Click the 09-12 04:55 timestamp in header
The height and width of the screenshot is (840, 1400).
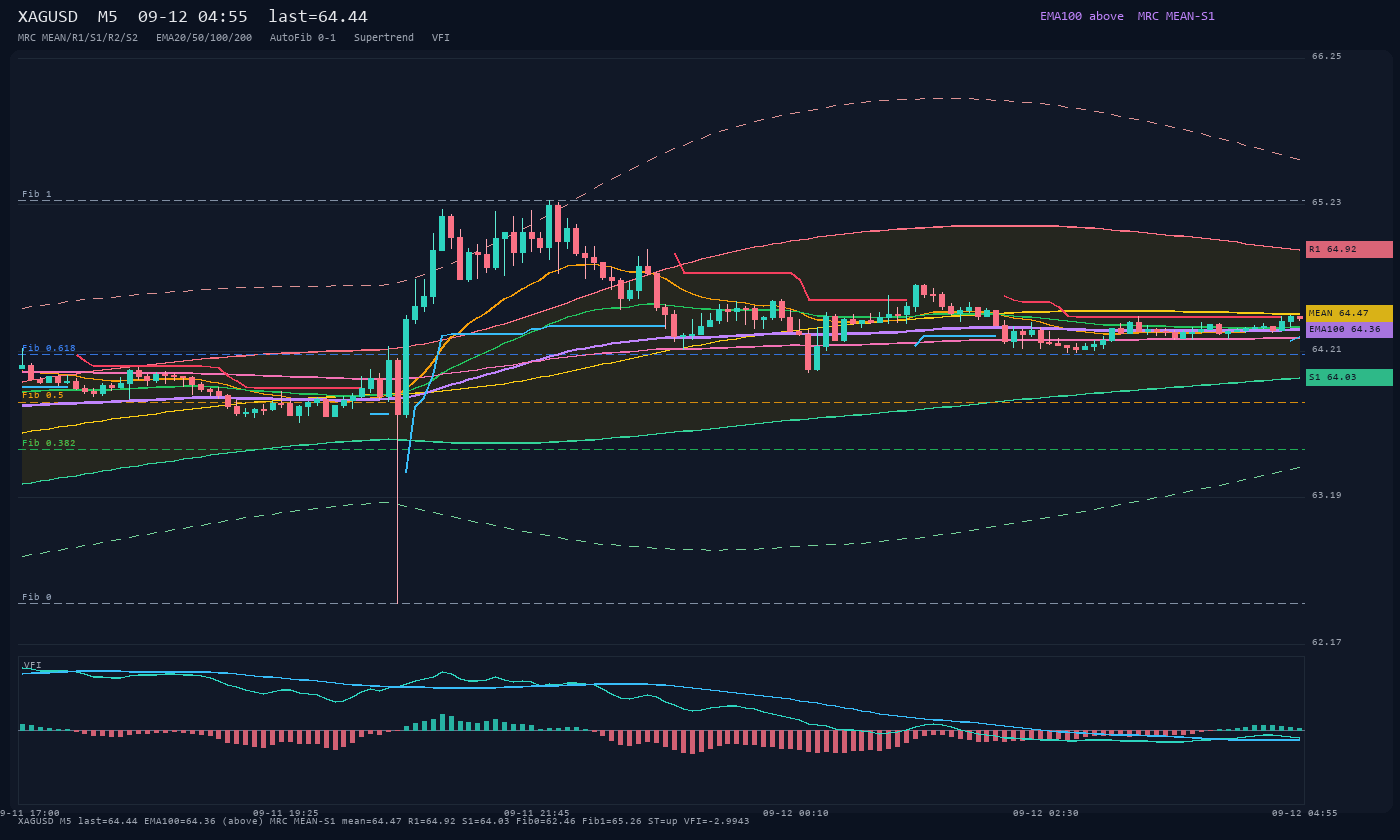pyautogui.click(x=193, y=17)
